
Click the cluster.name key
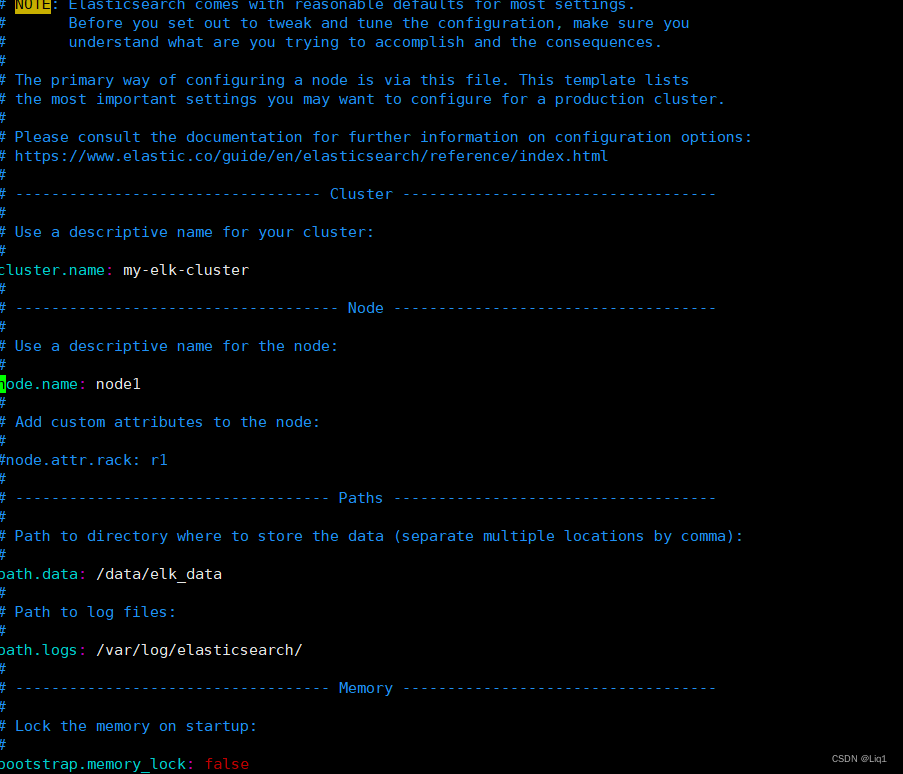52,271
